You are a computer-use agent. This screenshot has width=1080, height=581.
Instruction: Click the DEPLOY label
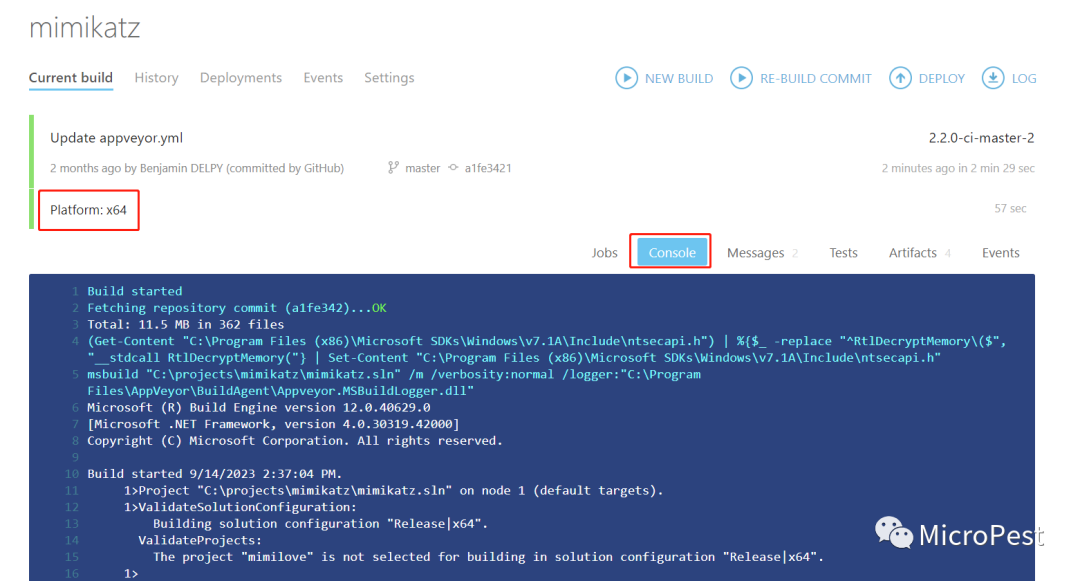942,78
